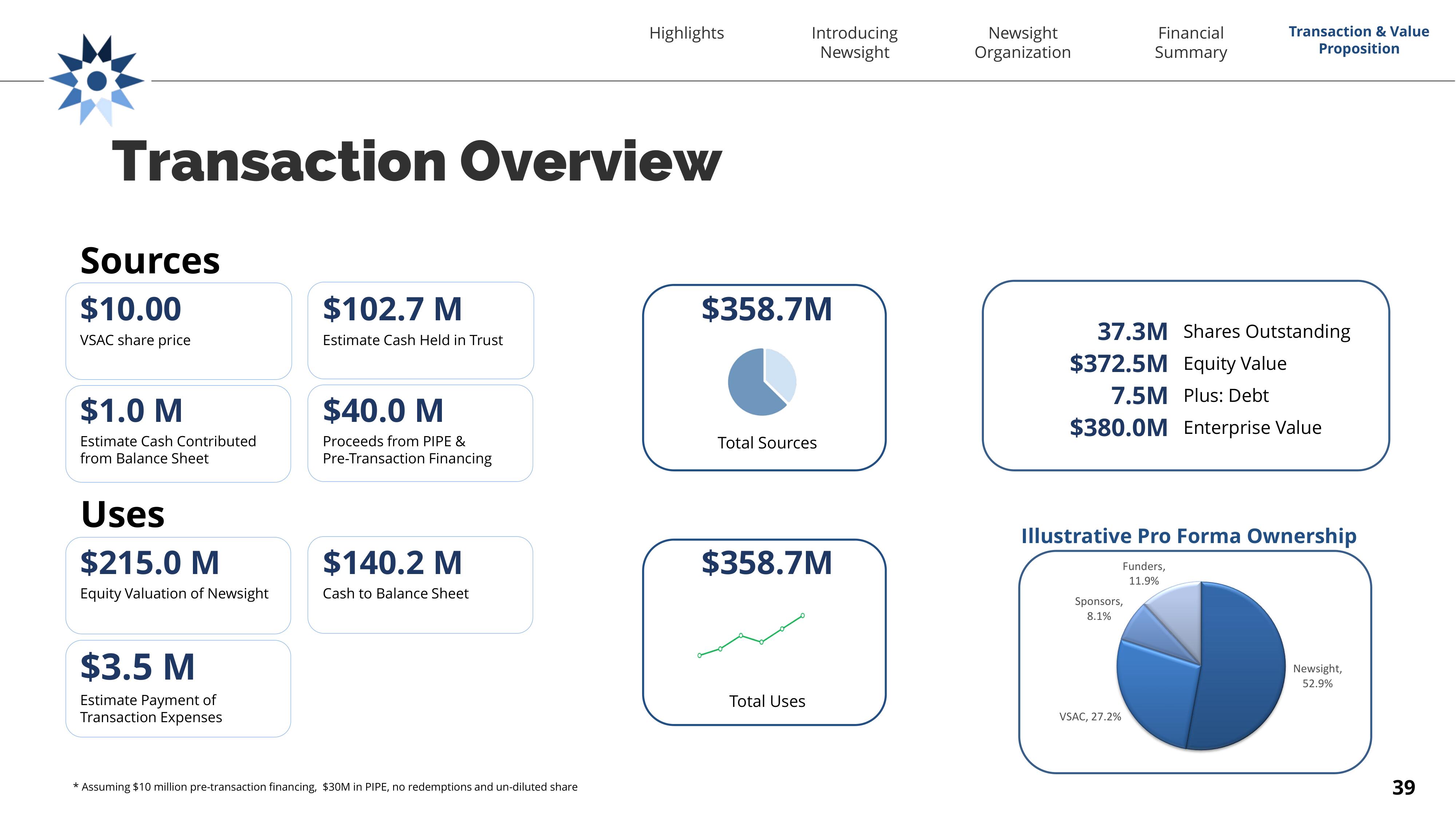
Task: Click Illustrative Pro Forma Ownership heading
Action: coord(1189,536)
